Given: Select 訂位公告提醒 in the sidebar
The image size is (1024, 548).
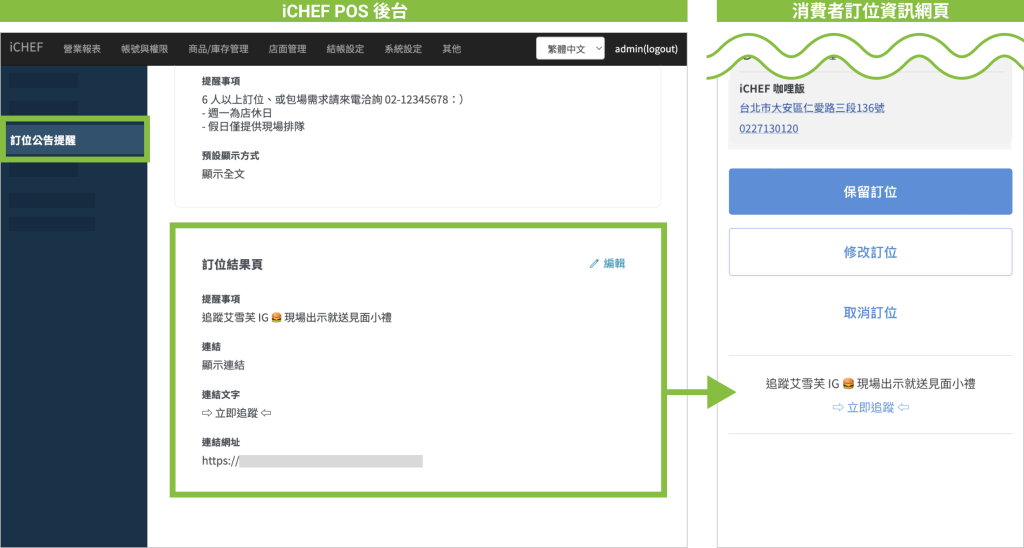Looking at the screenshot, I should coord(75,140).
